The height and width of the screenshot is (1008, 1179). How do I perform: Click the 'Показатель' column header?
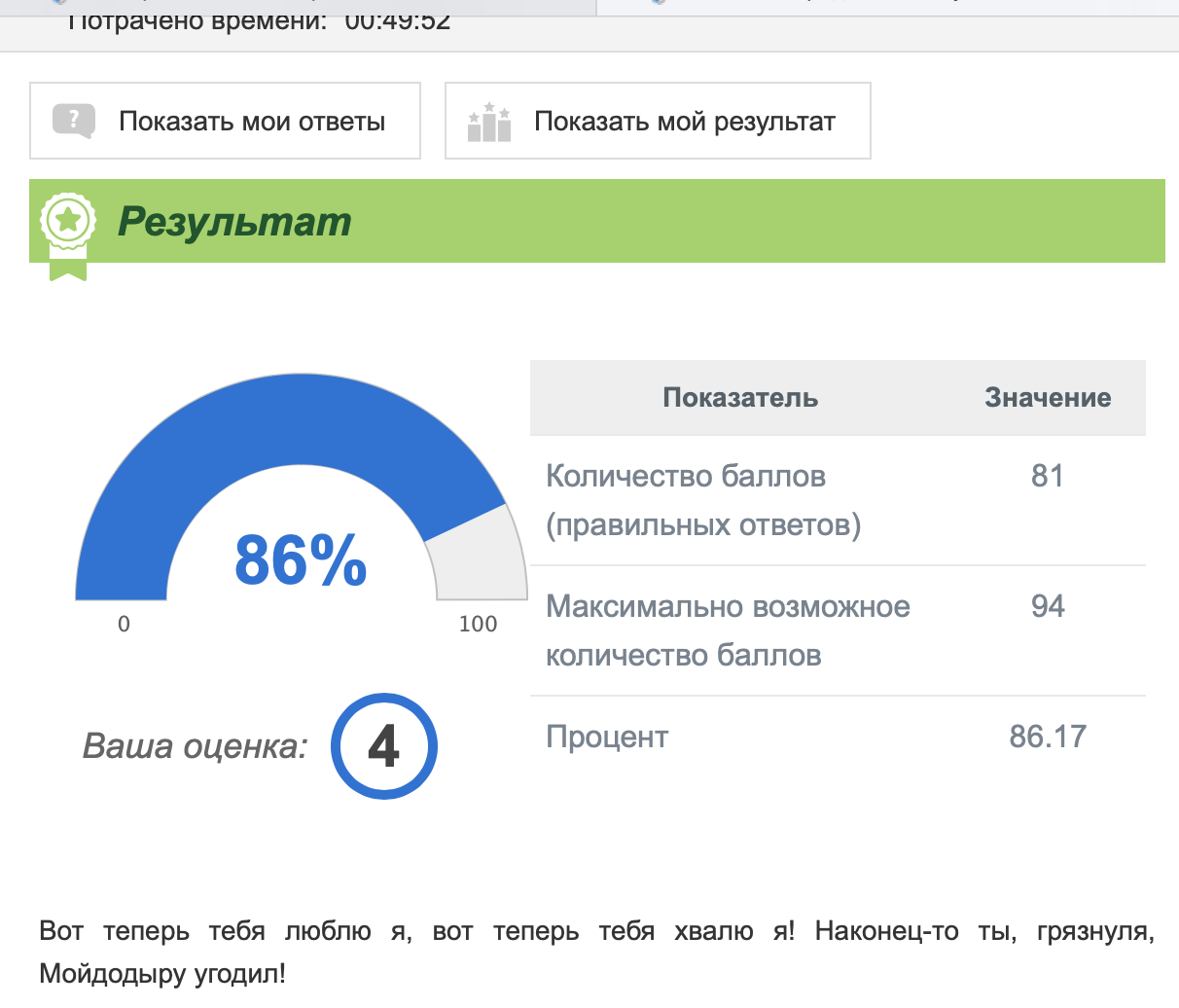740,398
